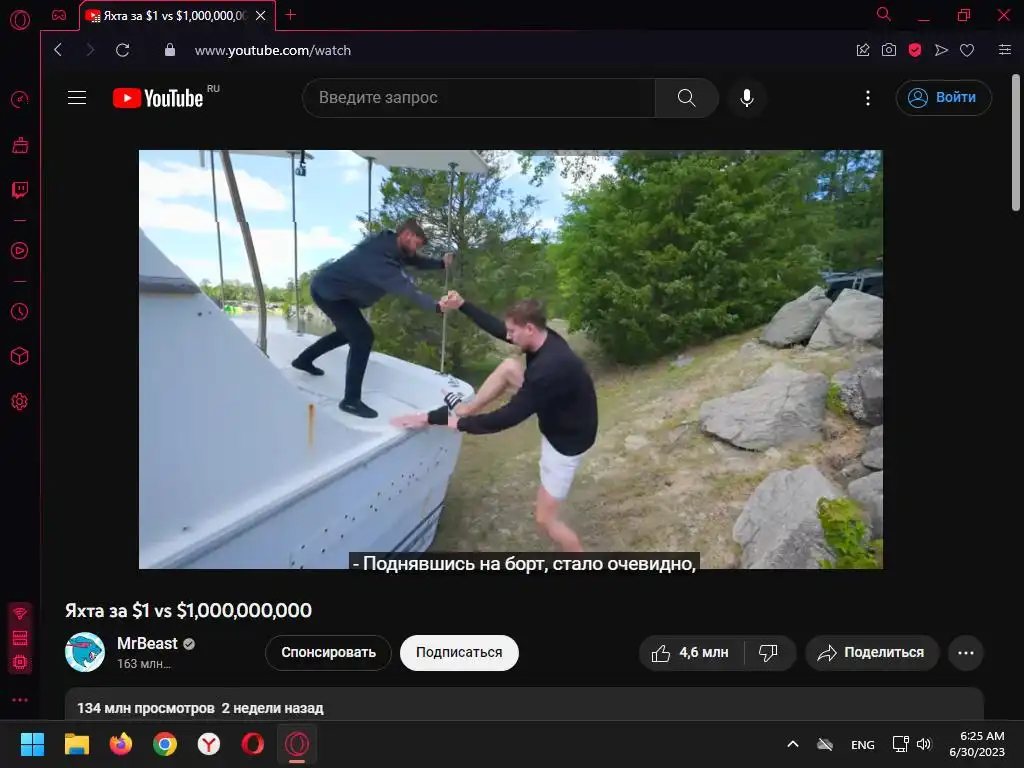The width and height of the screenshot is (1024, 768).
Task: Open the MrBeast channel avatar
Action: (85, 652)
